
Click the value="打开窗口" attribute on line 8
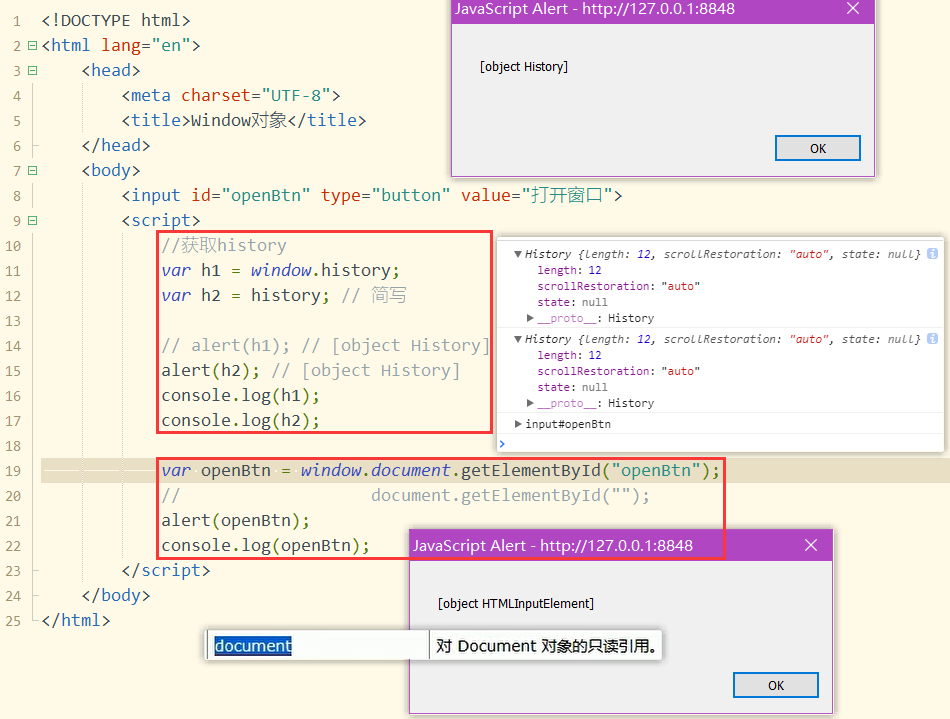point(537,195)
